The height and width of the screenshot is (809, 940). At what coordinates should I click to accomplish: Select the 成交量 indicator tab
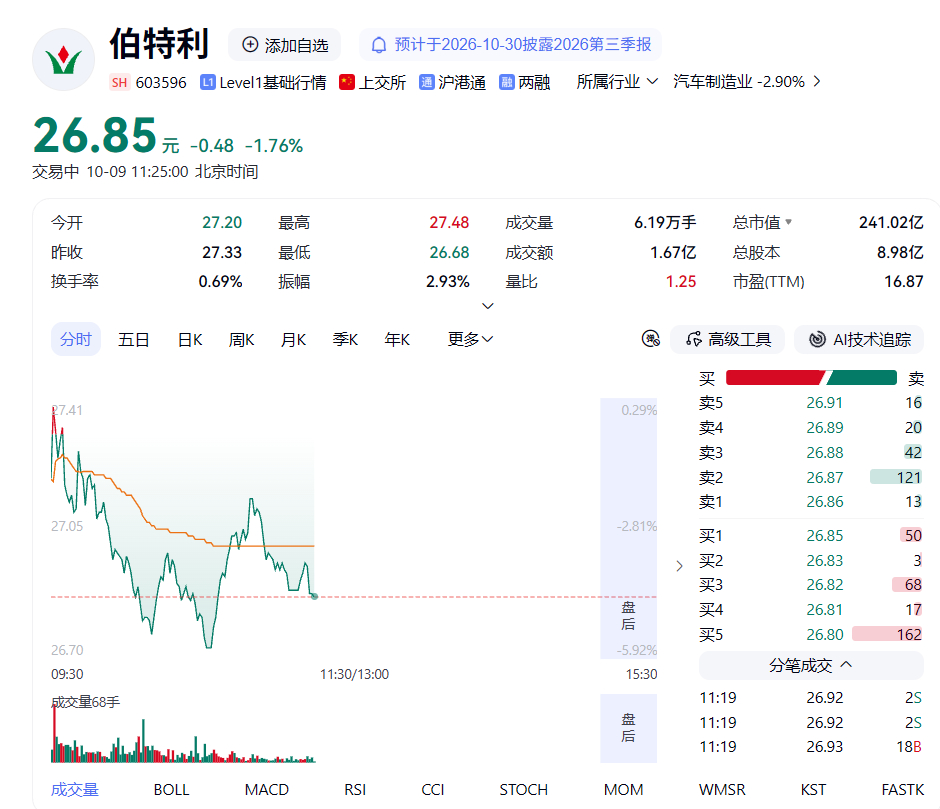tap(74, 790)
